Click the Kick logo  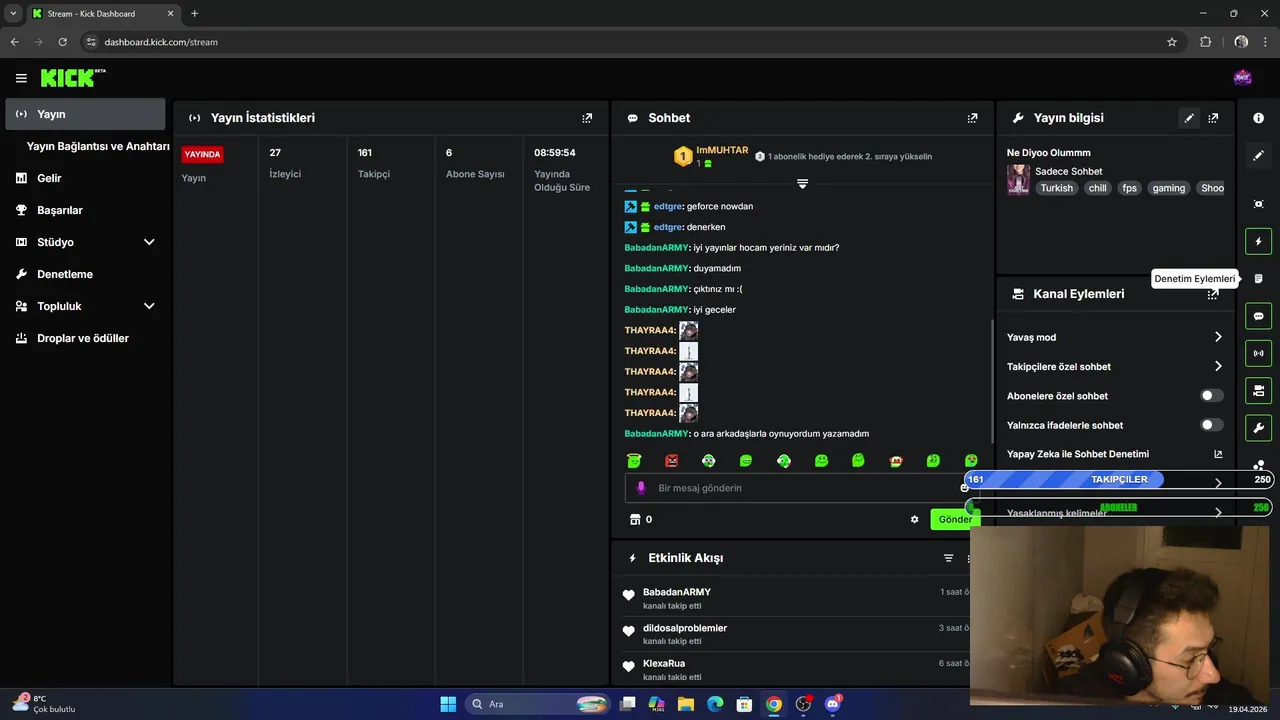[72, 78]
